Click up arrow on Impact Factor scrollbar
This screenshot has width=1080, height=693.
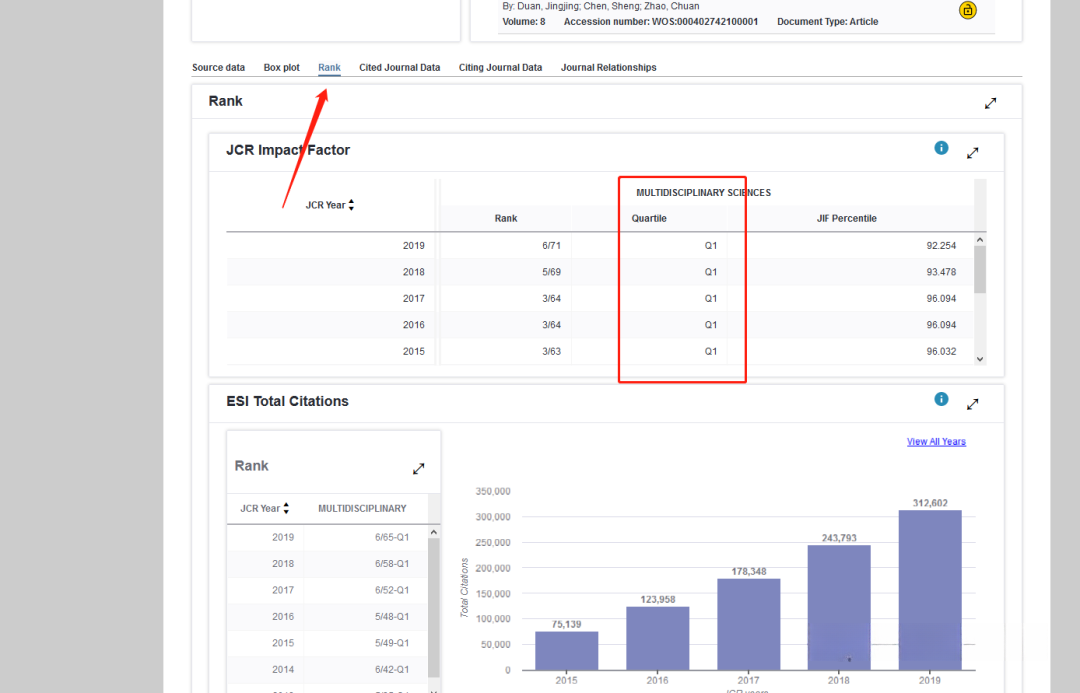point(980,240)
